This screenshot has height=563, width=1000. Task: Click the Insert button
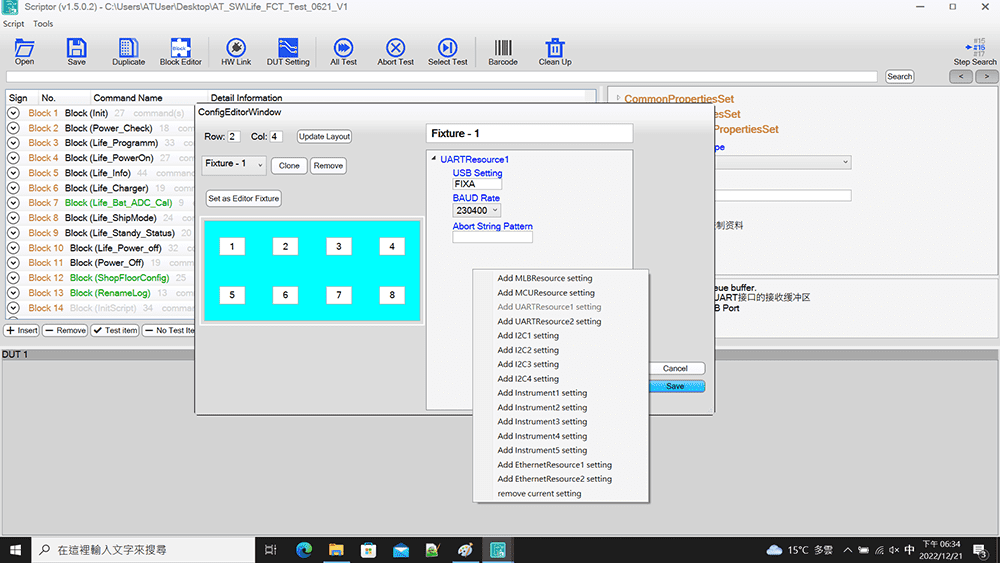click(22, 330)
